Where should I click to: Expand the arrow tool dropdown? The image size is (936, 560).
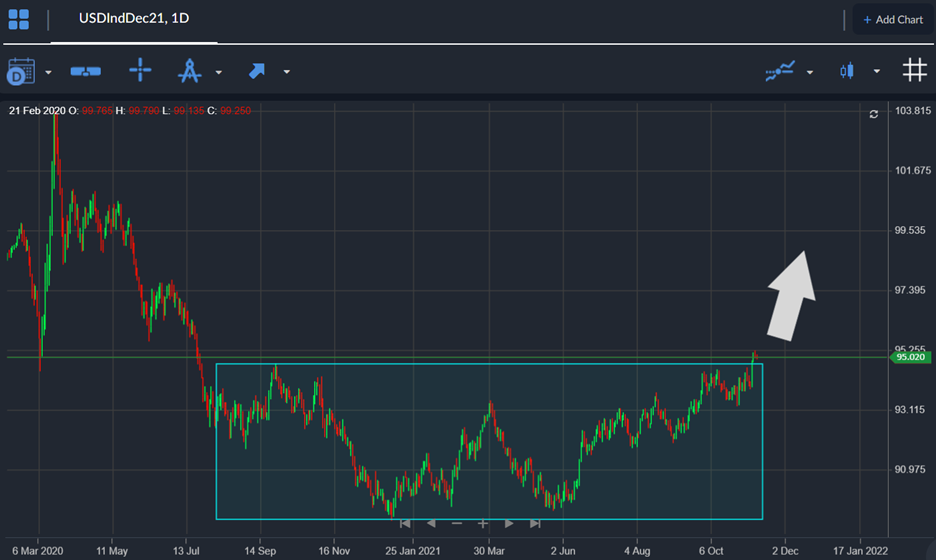click(287, 72)
